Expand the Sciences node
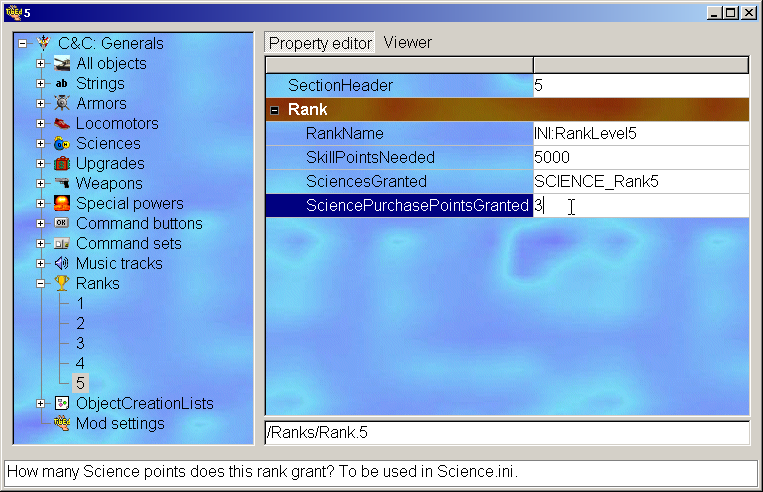The width and height of the screenshot is (763, 492). [x=40, y=143]
